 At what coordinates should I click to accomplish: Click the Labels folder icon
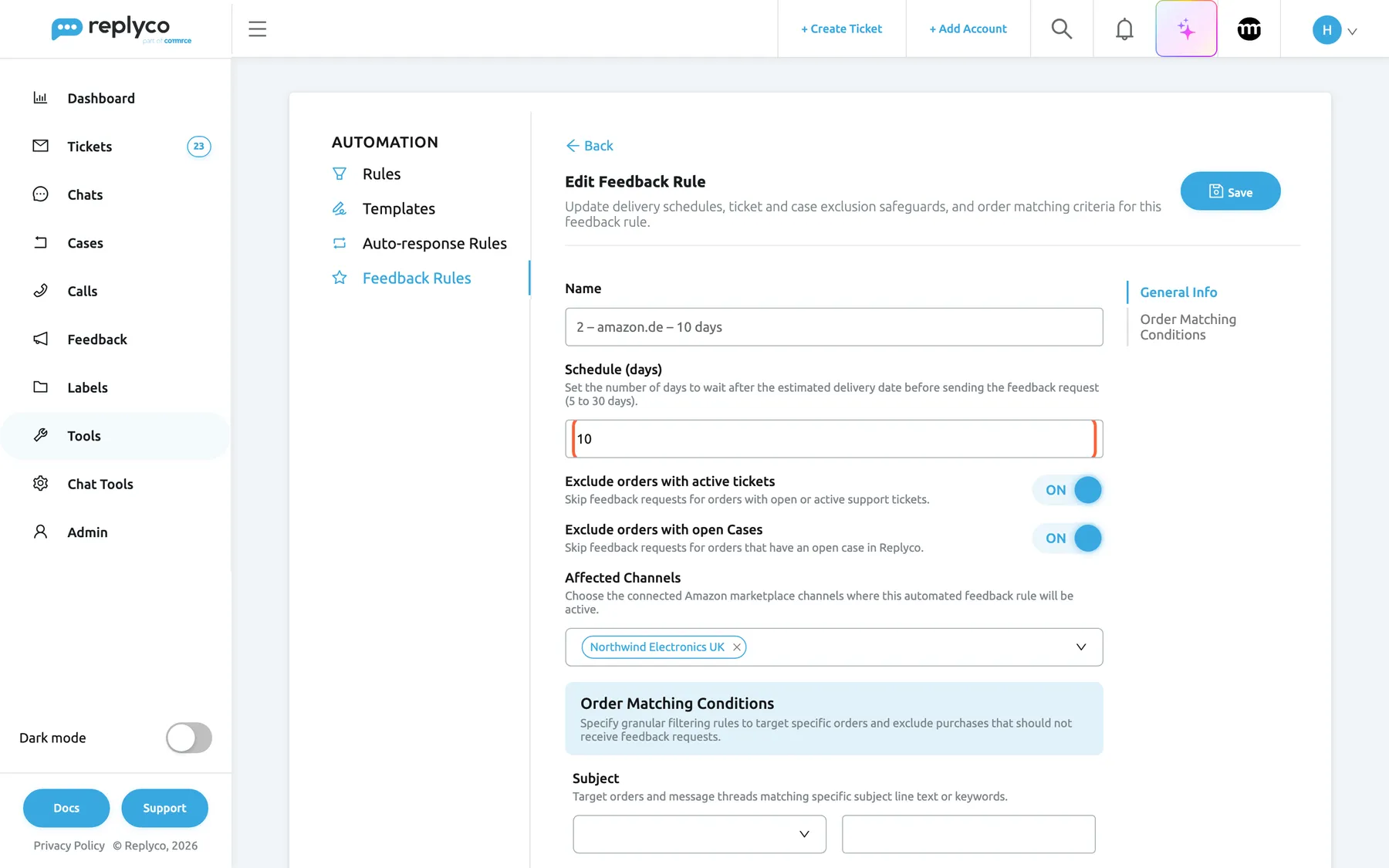[x=40, y=387]
